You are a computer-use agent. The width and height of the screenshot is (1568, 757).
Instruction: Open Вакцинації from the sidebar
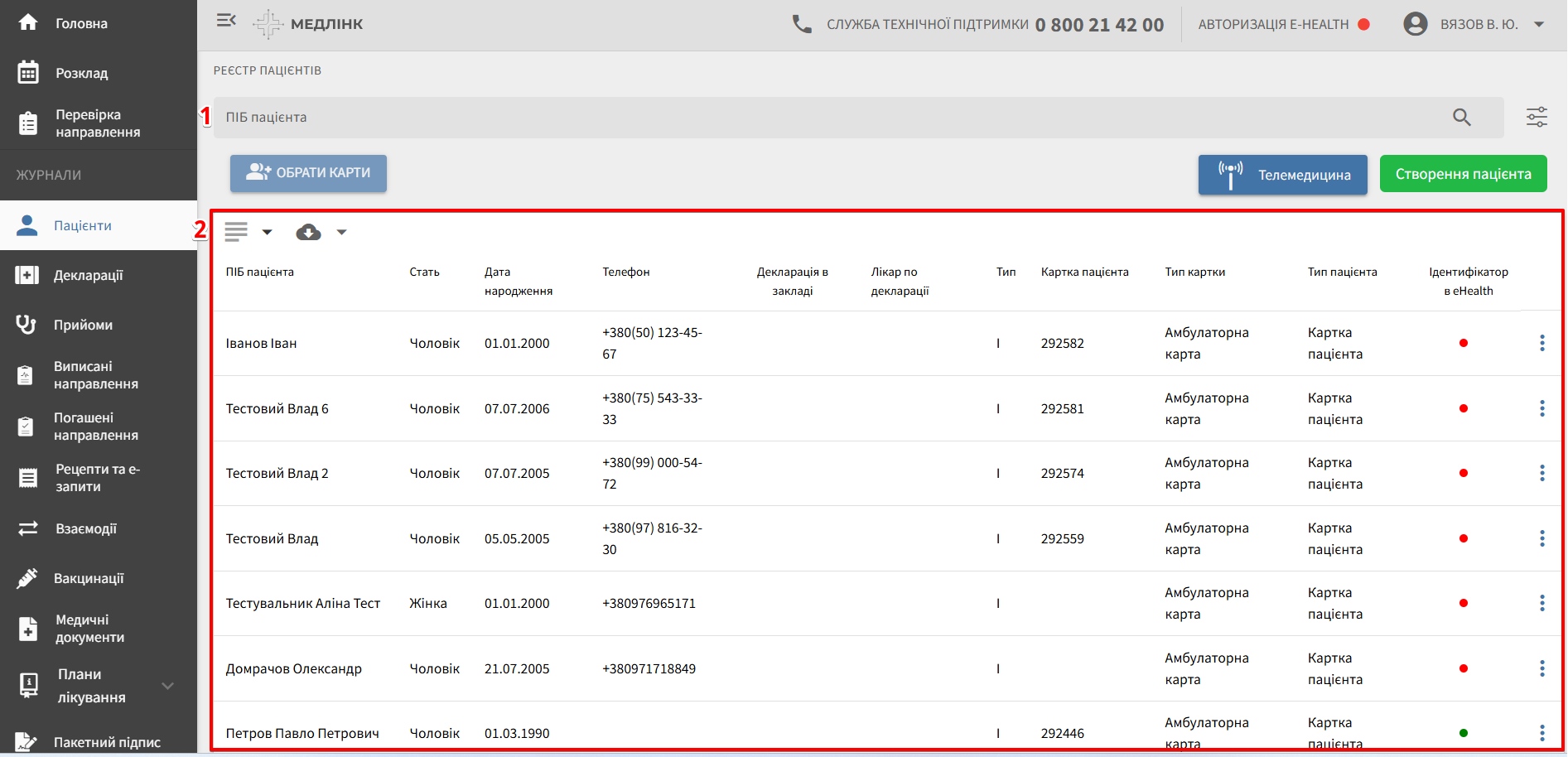pyautogui.click(x=89, y=578)
